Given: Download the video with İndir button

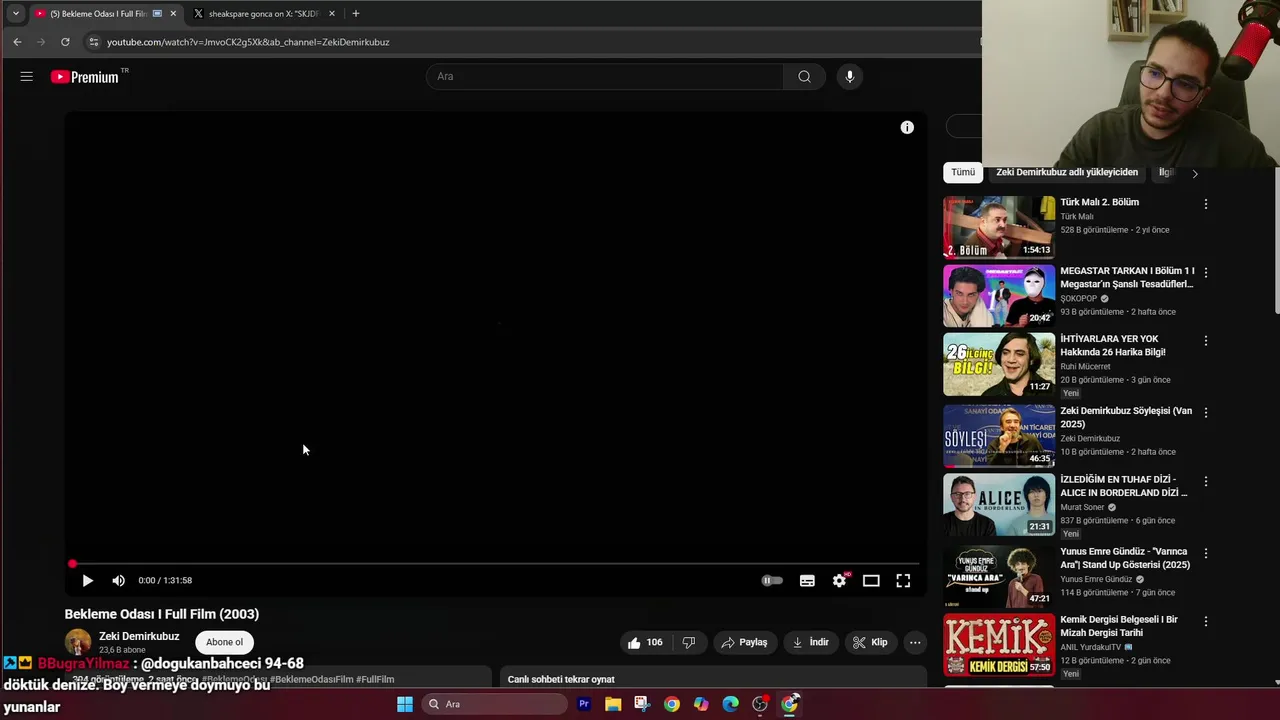Looking at the screenshot, I should click(811, 643).
